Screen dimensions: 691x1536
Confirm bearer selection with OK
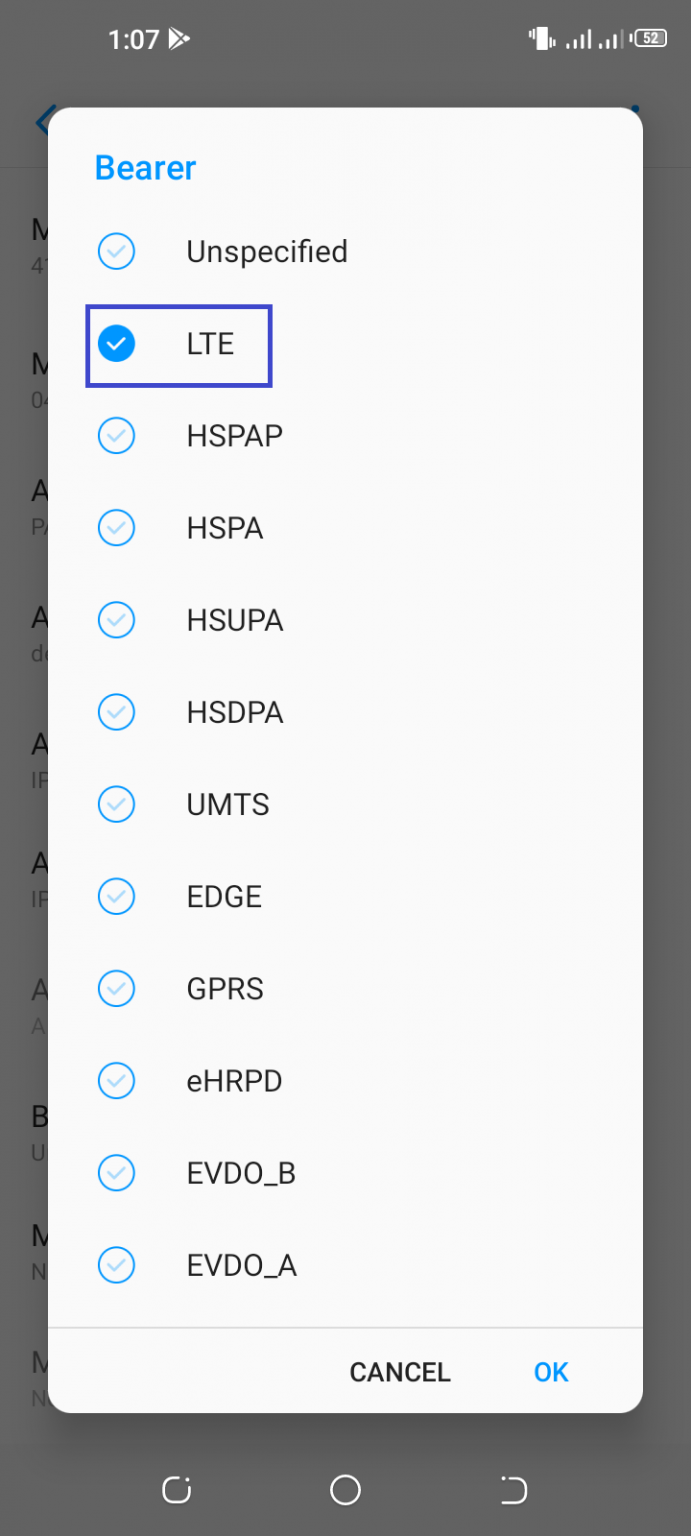pos(551,1372)
